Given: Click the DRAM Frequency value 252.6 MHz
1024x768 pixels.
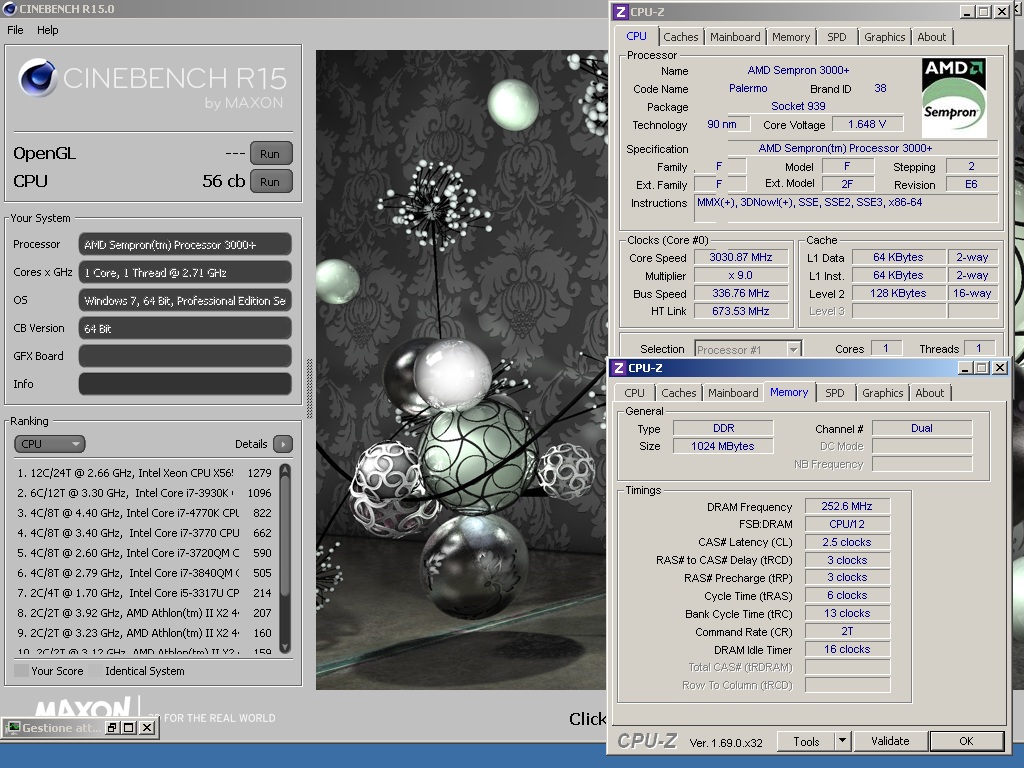Looking at the screenshot, I should (847, 506).
